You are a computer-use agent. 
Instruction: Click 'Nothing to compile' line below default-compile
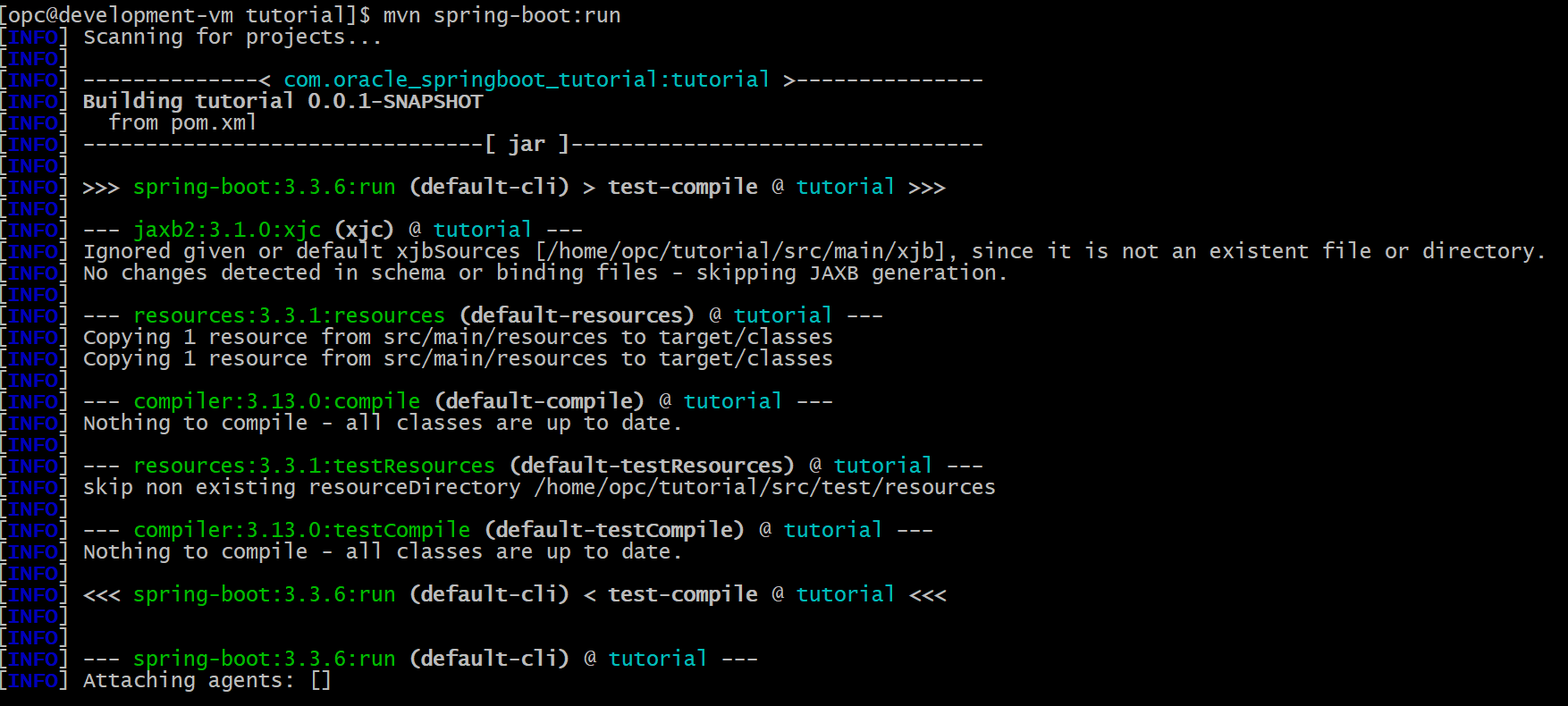point(383,424)
